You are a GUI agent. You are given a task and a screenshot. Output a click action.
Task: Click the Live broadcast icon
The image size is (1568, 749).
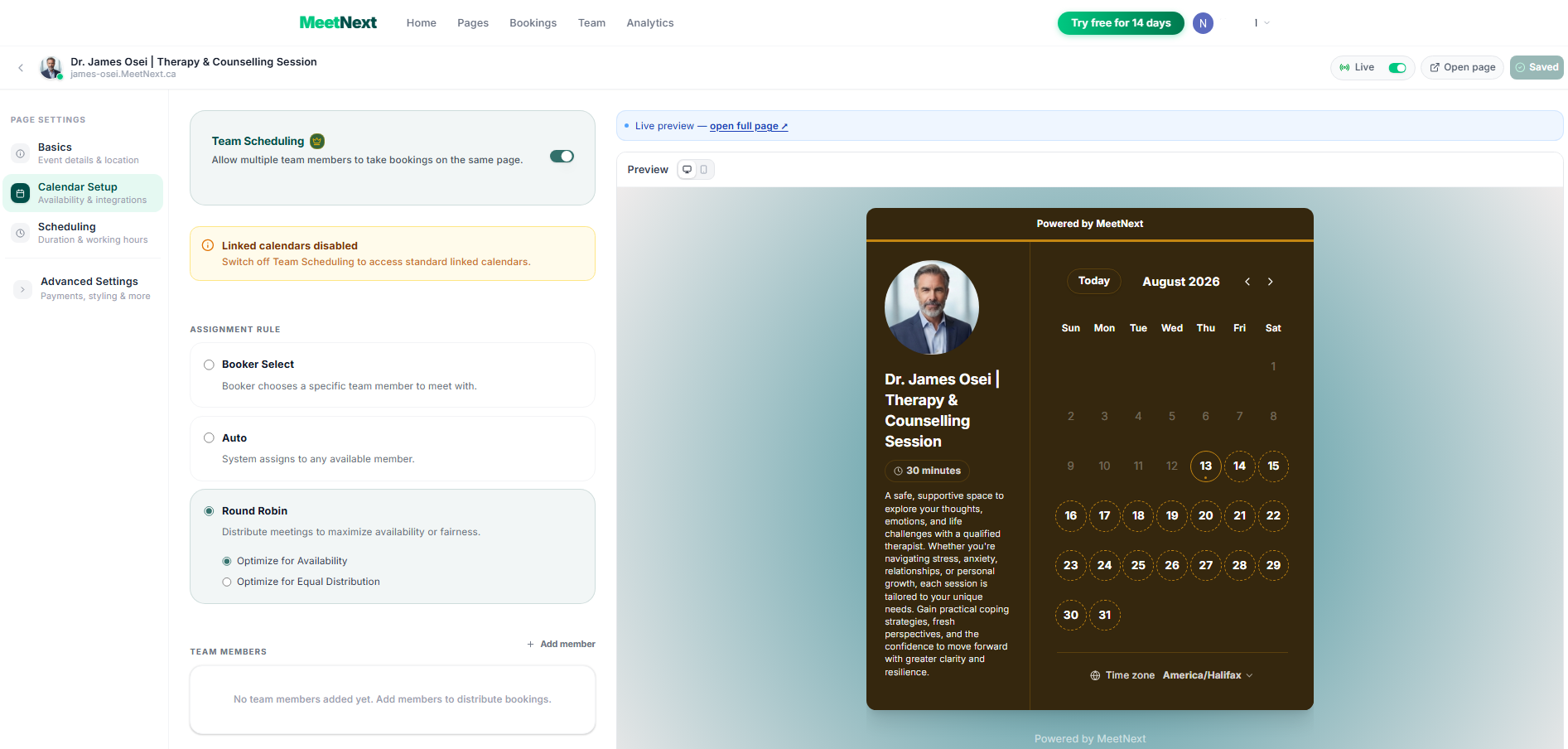point(1344,67)
